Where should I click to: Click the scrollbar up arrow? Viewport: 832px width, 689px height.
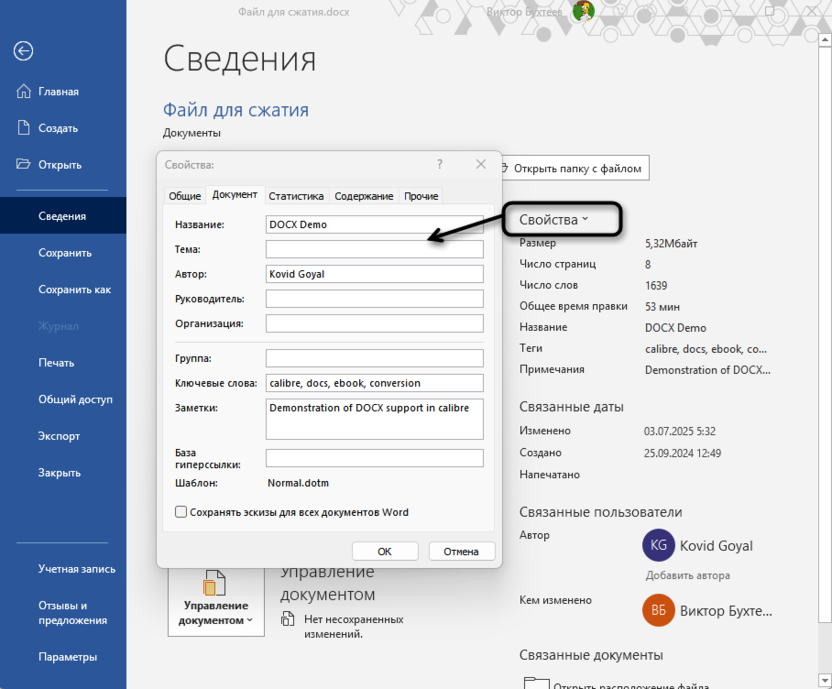825,40
